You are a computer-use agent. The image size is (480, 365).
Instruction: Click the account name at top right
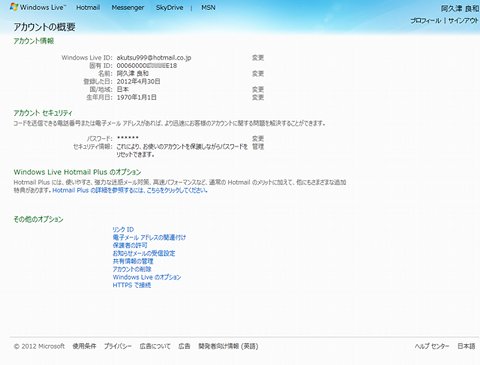460,9
